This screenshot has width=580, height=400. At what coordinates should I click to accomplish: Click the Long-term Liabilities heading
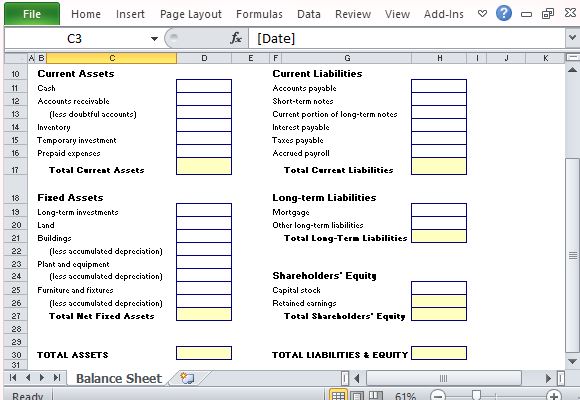click(x=324, y=198)
